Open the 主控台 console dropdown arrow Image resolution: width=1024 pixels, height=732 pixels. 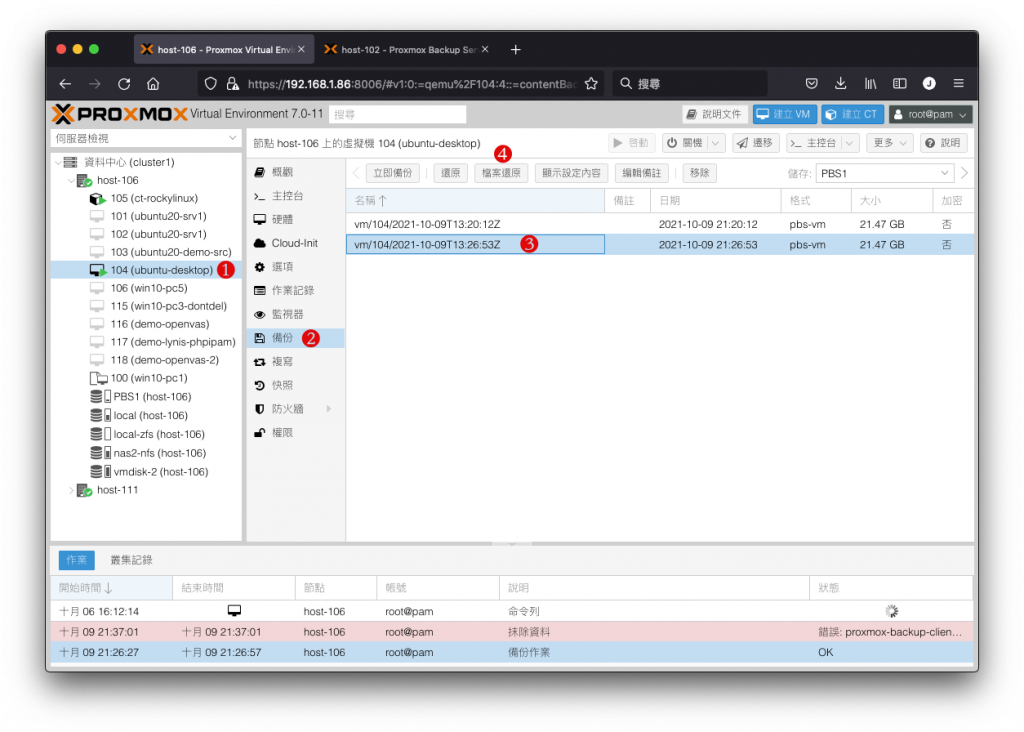click(x=849, y=143)
